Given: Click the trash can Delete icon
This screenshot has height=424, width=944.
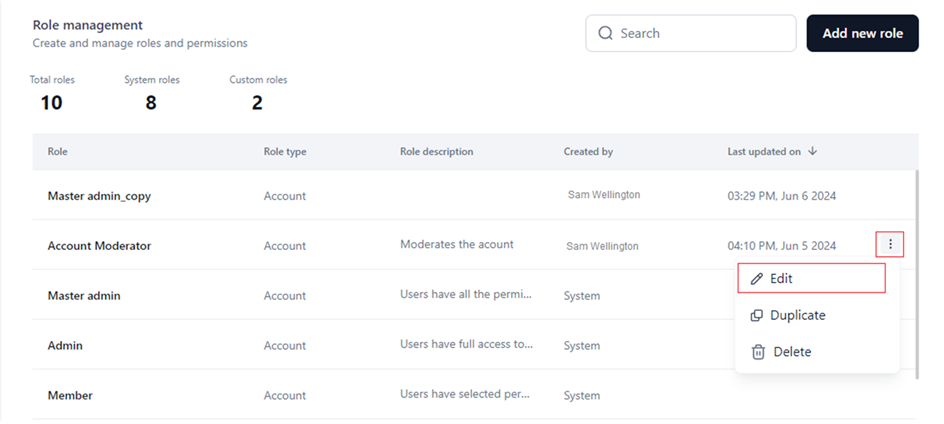Looking at the screenshot, I should pyautogui.click(x=757, y=352).
